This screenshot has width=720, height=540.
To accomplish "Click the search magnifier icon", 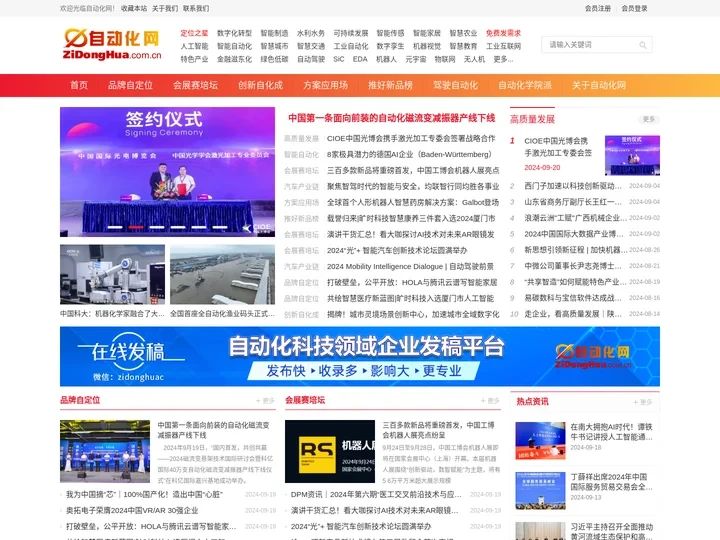I will (642, 45).
